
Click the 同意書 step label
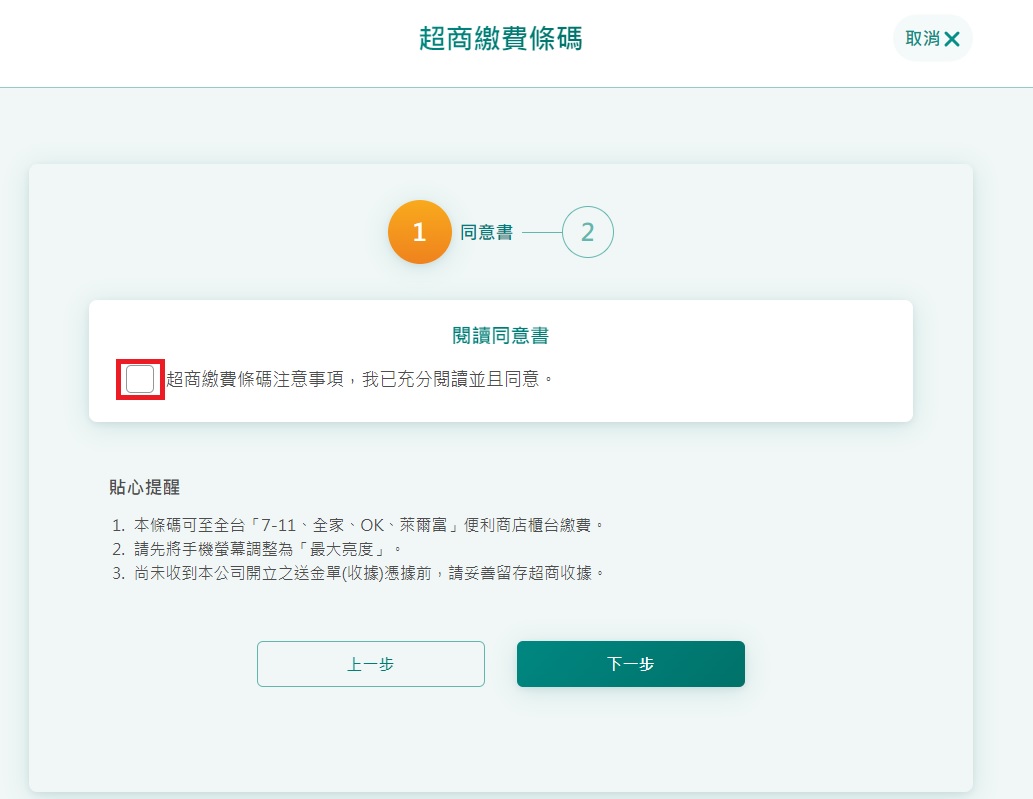coord(486,233)
